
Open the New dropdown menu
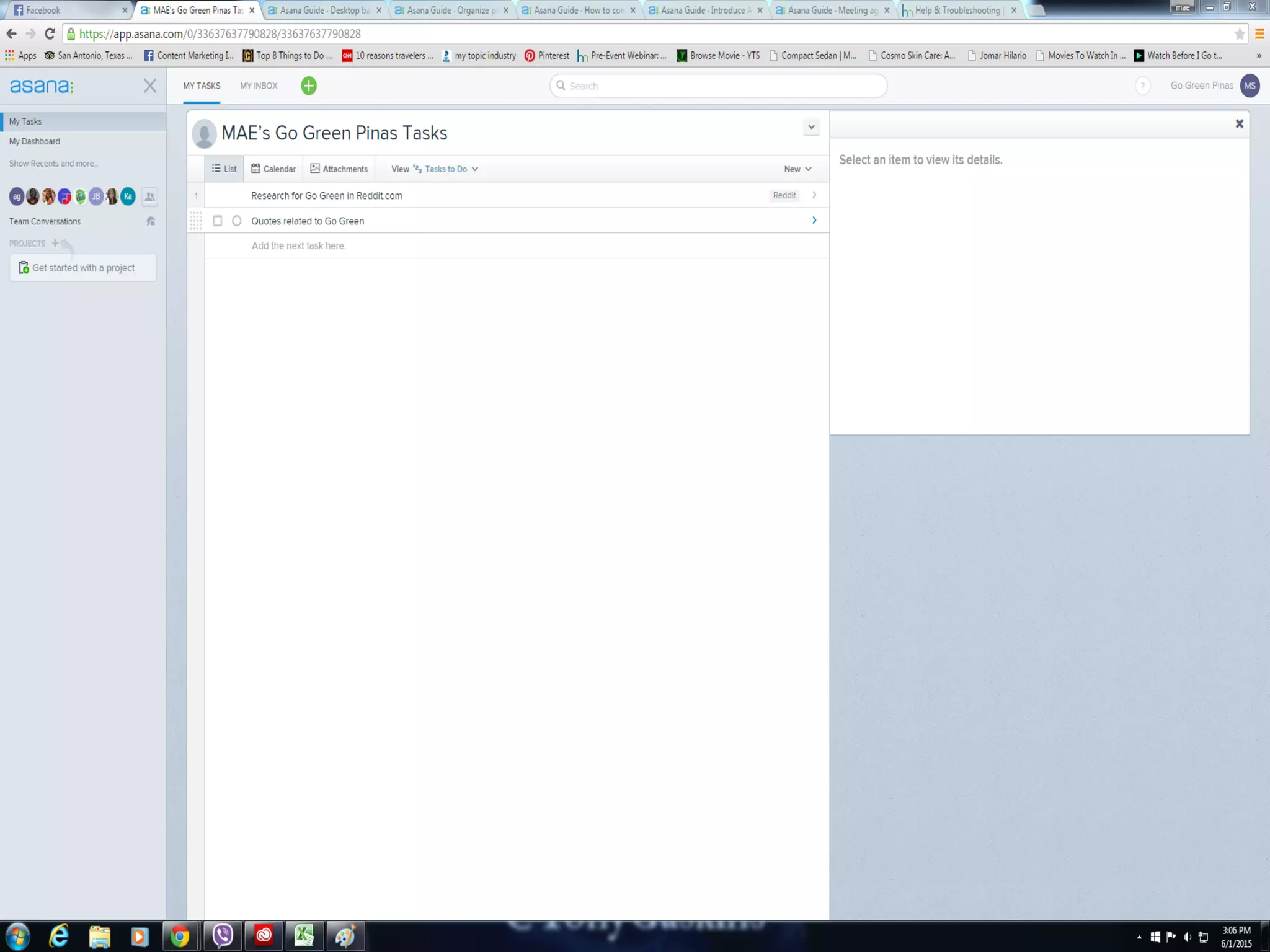797,169
